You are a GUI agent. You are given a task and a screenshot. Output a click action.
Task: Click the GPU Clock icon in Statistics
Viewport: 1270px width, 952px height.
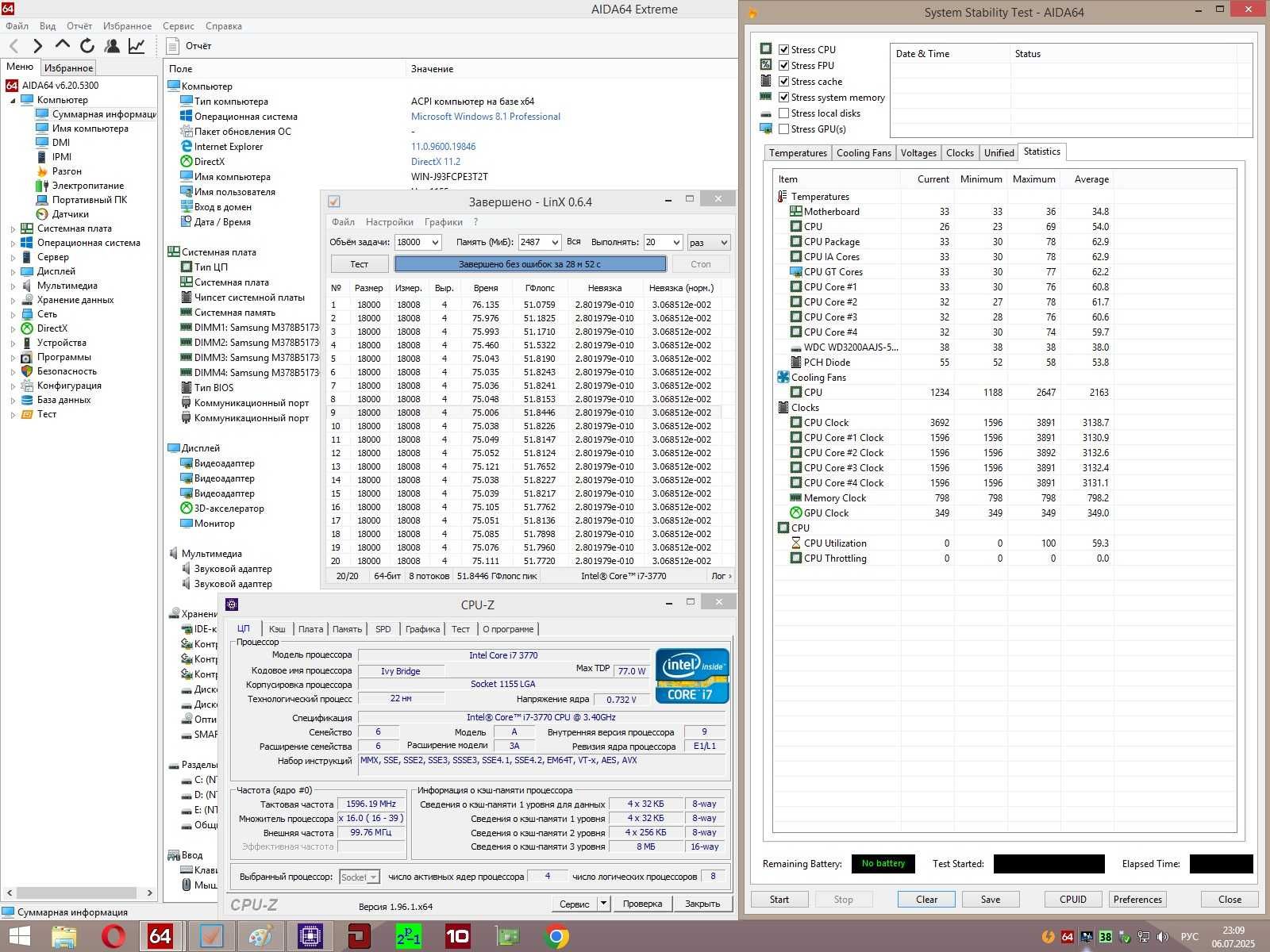click(x=796, y=513)
